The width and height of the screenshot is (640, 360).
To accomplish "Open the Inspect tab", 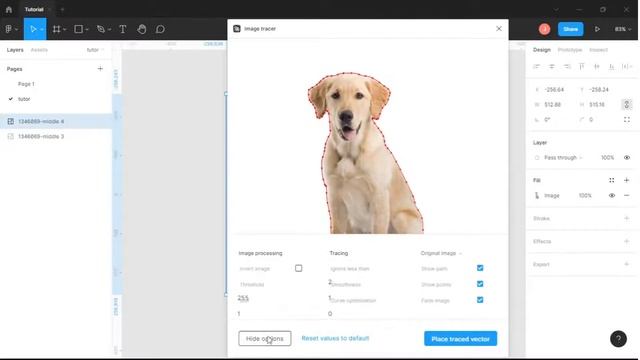I will coord(598,50).
